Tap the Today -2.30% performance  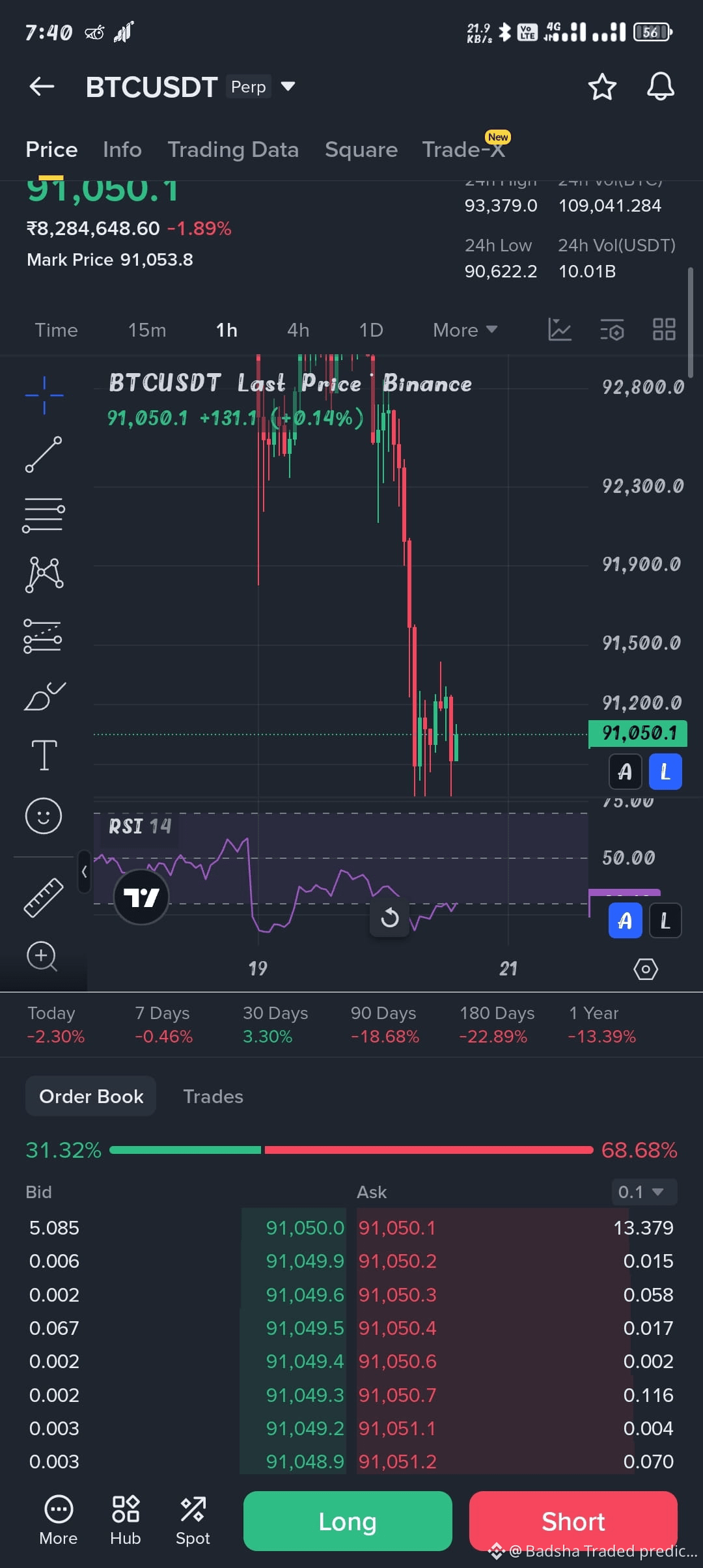click(56, 1024)
